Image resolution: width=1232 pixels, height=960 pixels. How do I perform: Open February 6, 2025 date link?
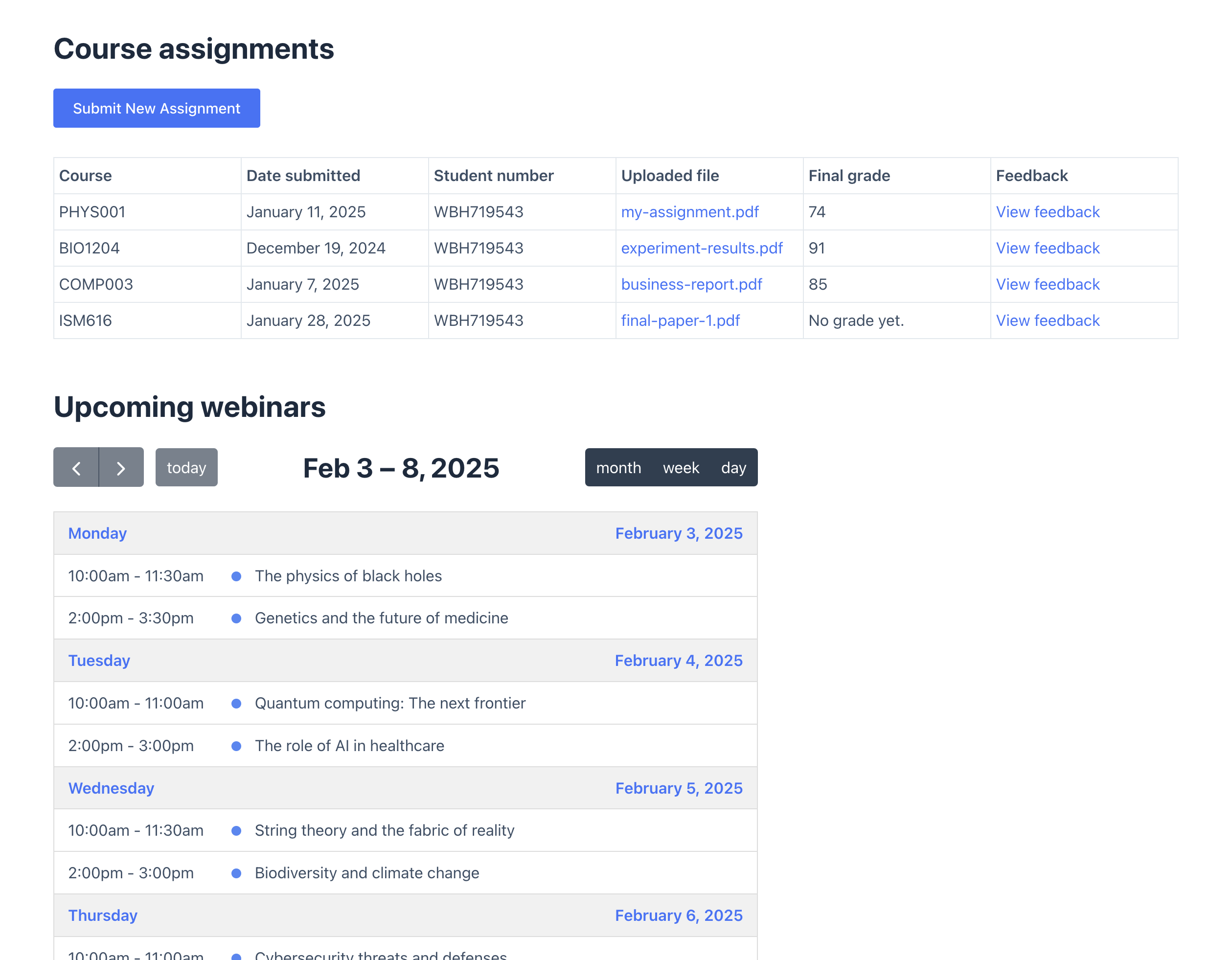tap(679, 915)
